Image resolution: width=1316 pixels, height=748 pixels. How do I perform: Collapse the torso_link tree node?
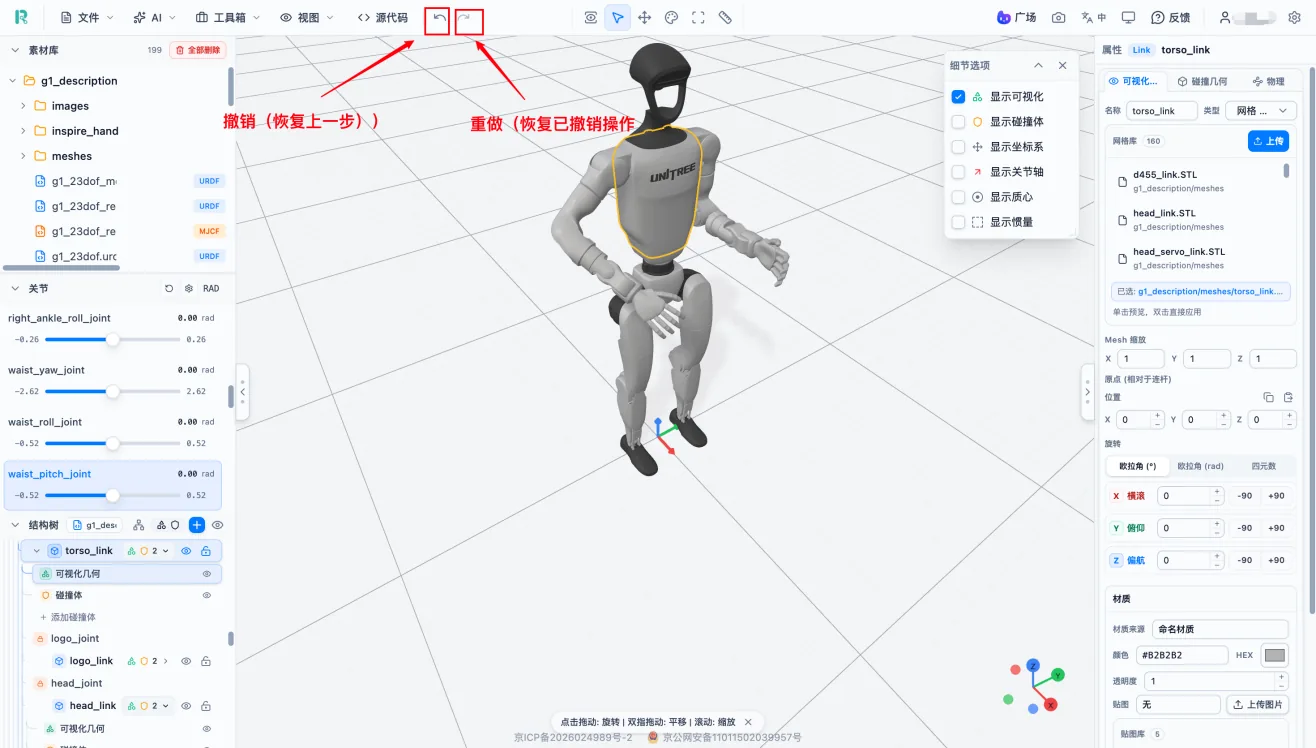click(37, 551)
